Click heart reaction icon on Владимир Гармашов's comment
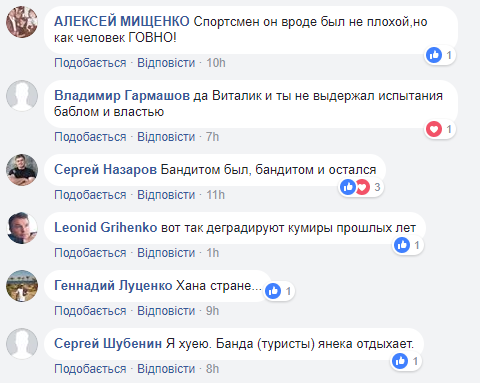The image size is (480, 383). coord(434,129)
